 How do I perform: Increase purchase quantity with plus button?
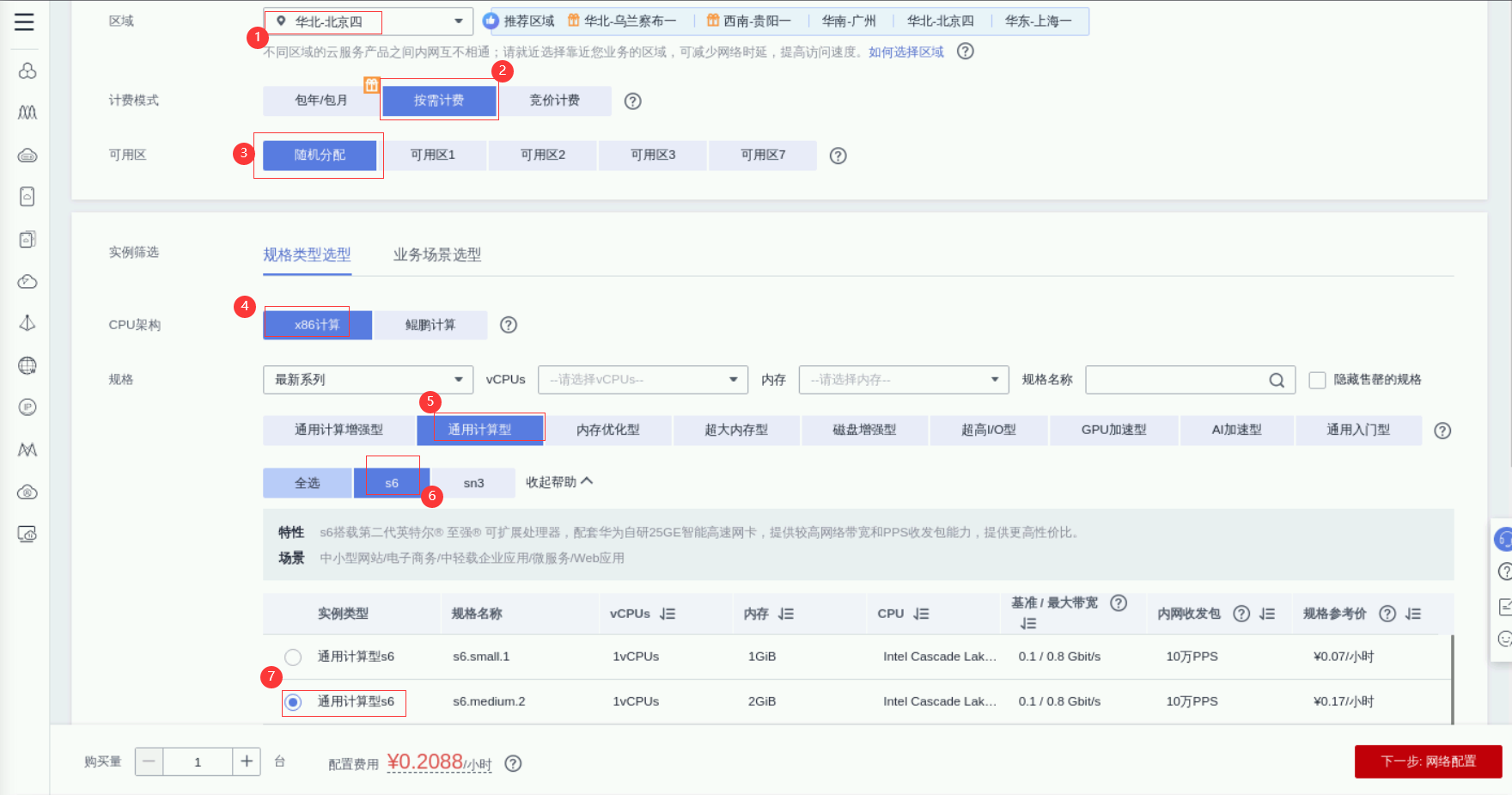point(247,761)
